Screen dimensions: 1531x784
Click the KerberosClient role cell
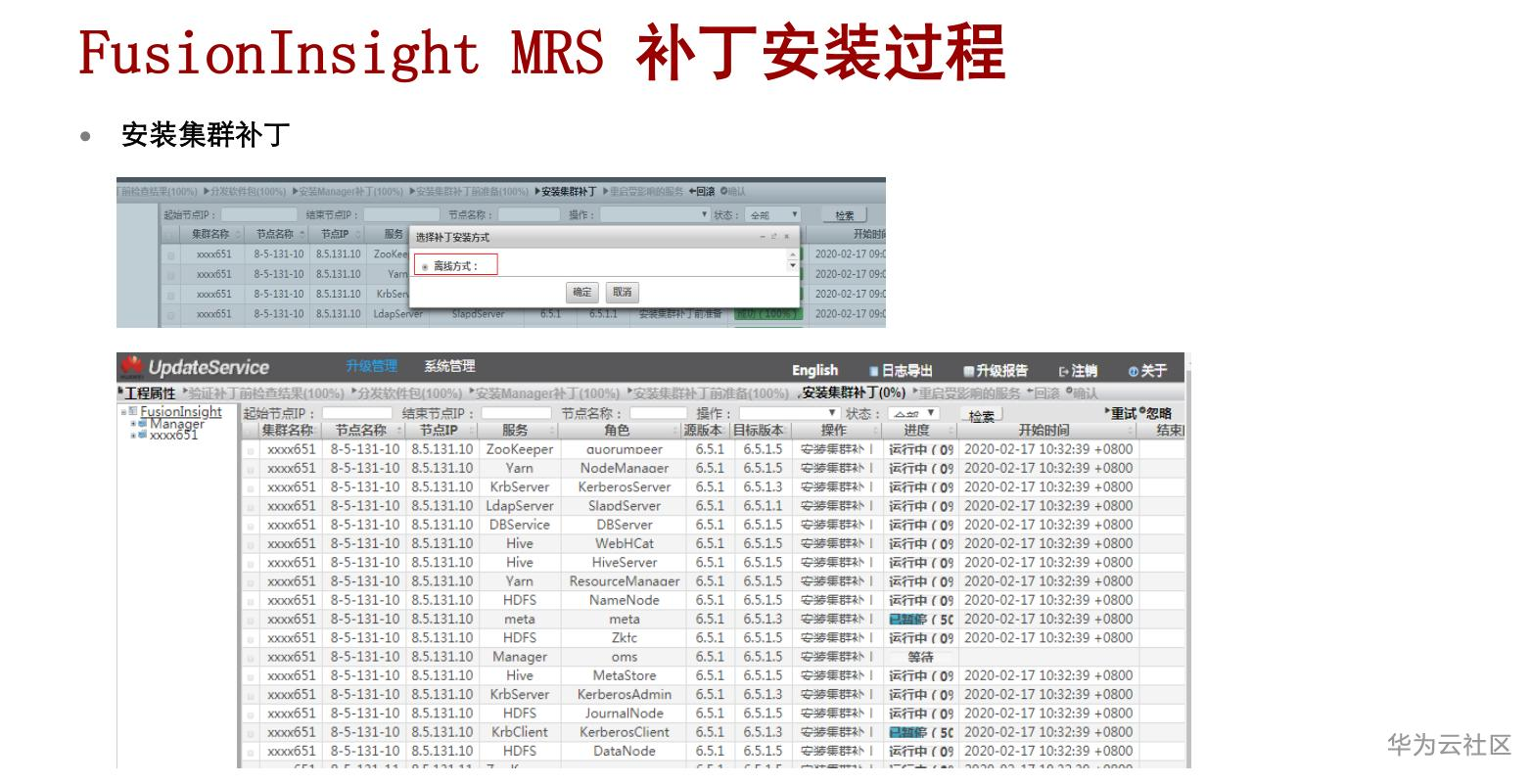pyautogui.click(x=625, y=732)
